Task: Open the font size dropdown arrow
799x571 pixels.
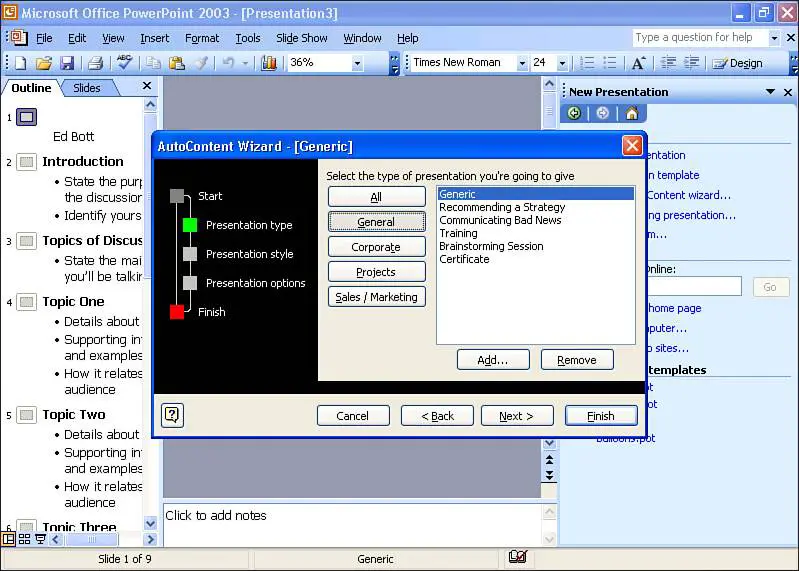Action: [x=562, y=63]
